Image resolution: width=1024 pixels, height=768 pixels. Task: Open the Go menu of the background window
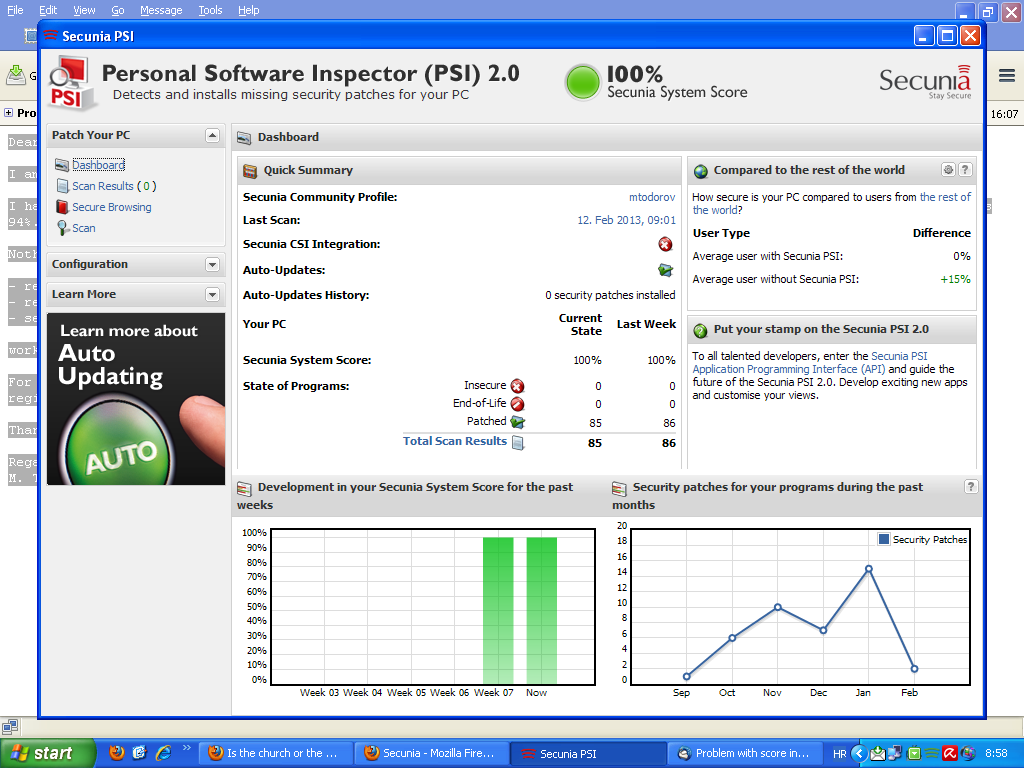coord(118,10)
